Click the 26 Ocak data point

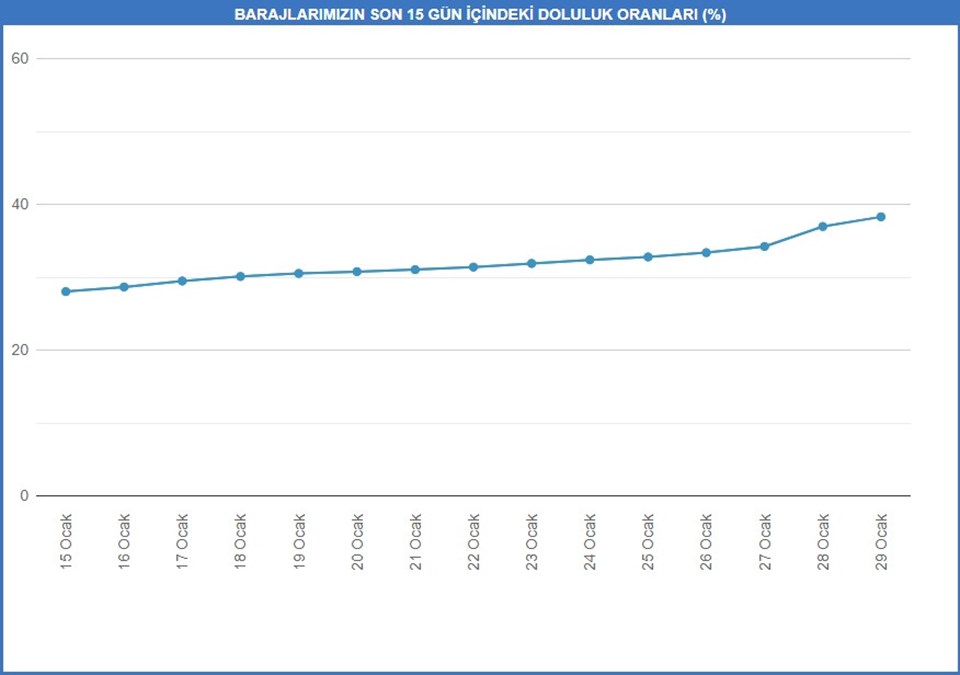(x=706, y=252)
